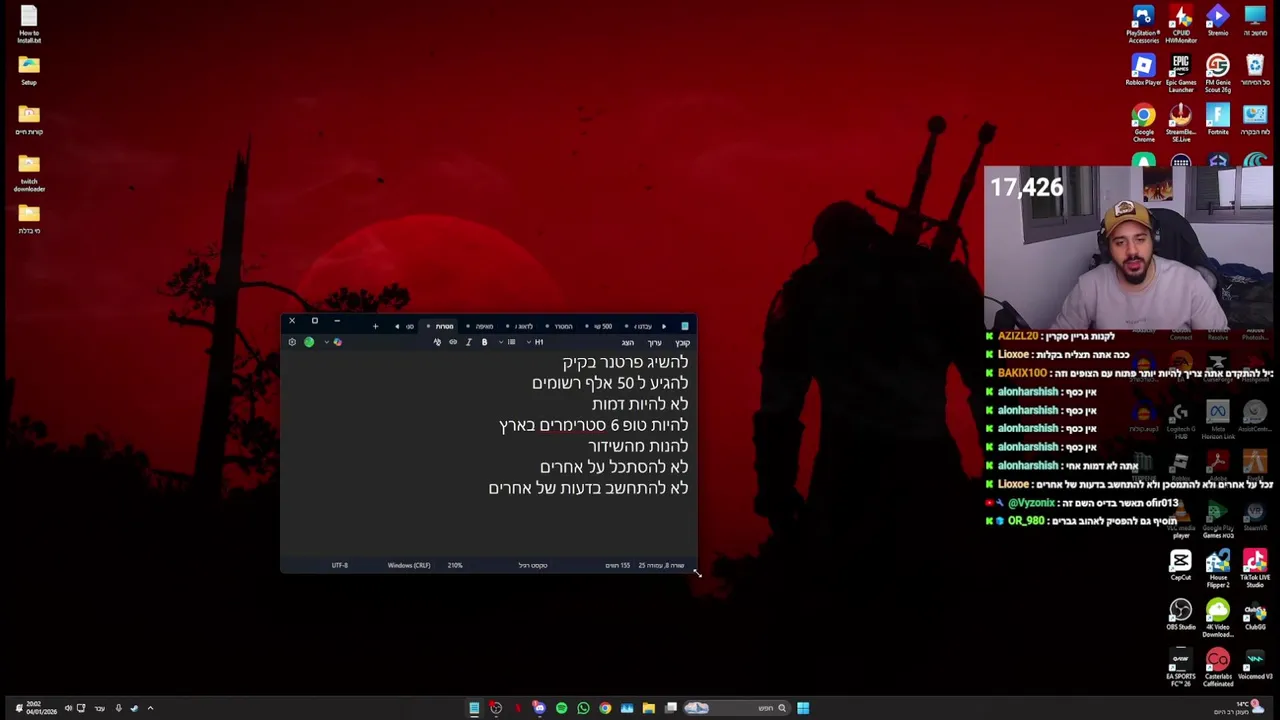Screen dimensions: 1280x720
Task: Click the line להיות טופ 6 סטרימרים בארץ
Action: tap(594, 425)
